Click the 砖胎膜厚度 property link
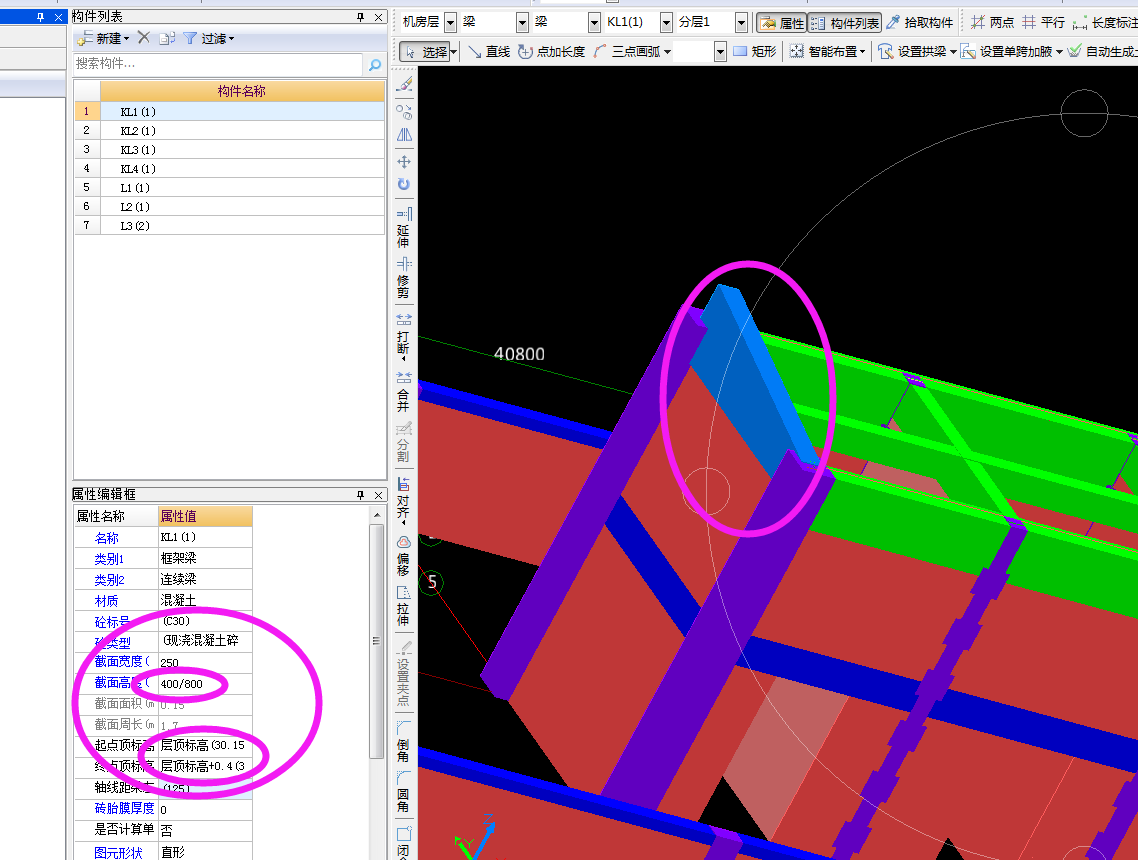 pos(124,808)
